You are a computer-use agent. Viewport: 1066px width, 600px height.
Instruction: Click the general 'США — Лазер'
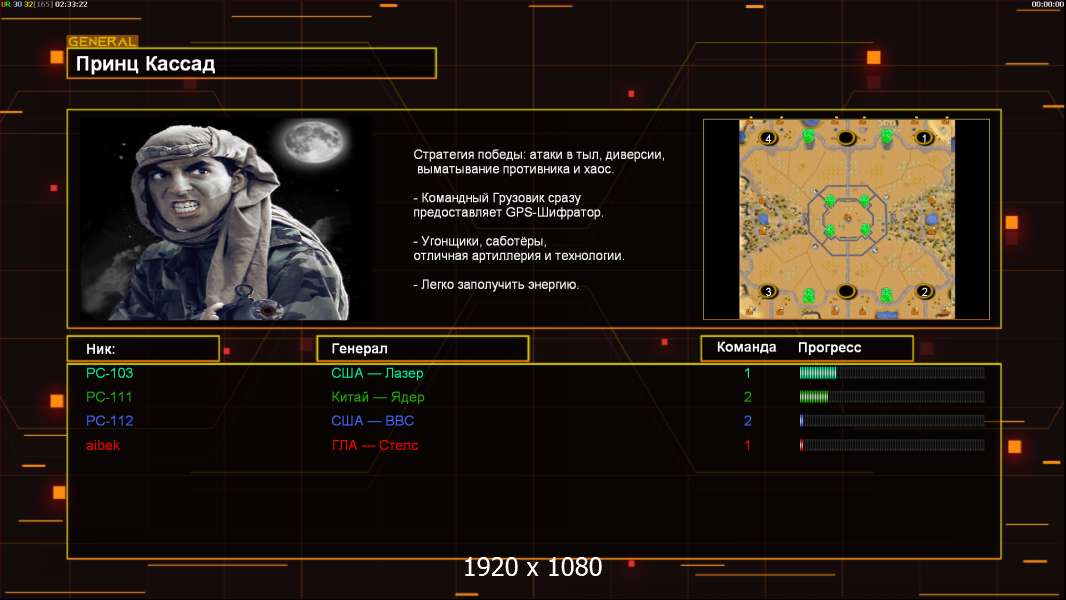point(377,373)
